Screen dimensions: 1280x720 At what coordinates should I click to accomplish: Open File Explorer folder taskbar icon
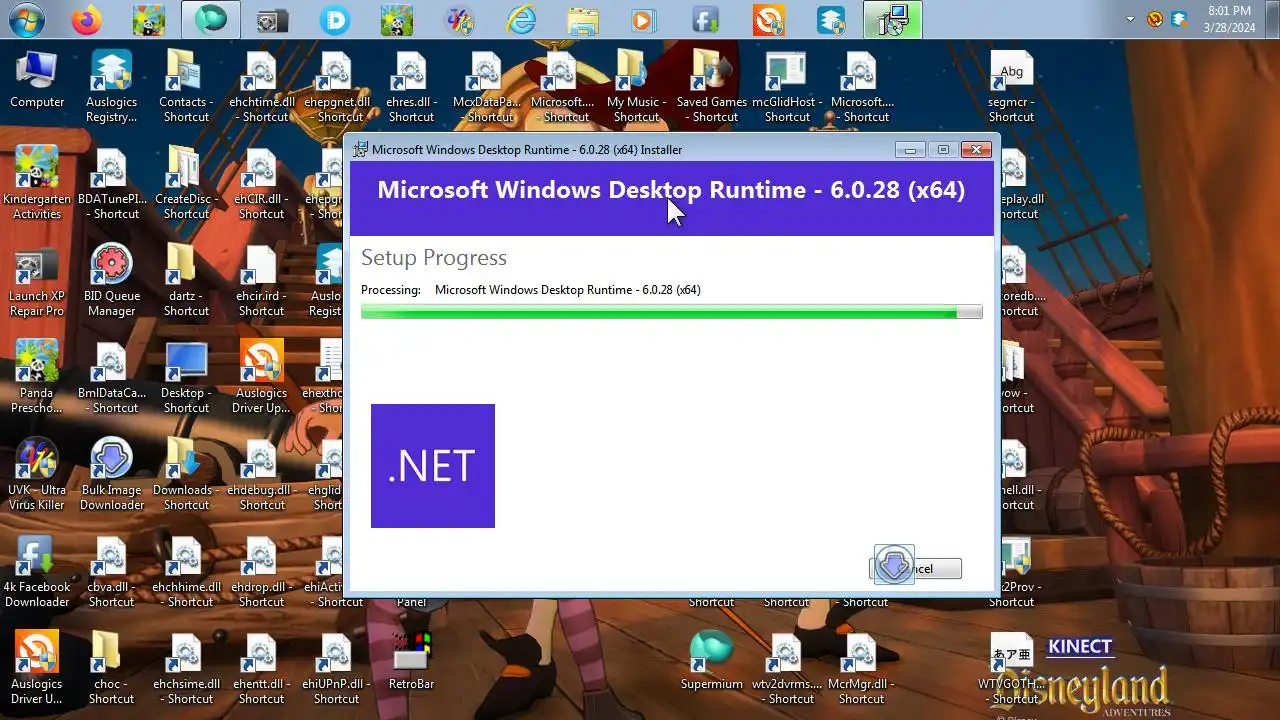[x=583, y=19]
